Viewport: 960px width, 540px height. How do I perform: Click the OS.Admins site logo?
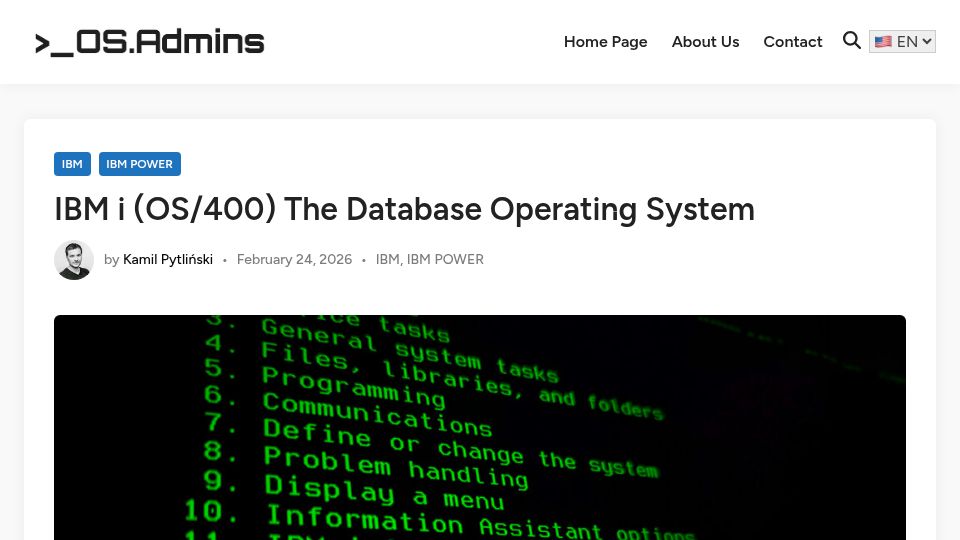(150, 42)
